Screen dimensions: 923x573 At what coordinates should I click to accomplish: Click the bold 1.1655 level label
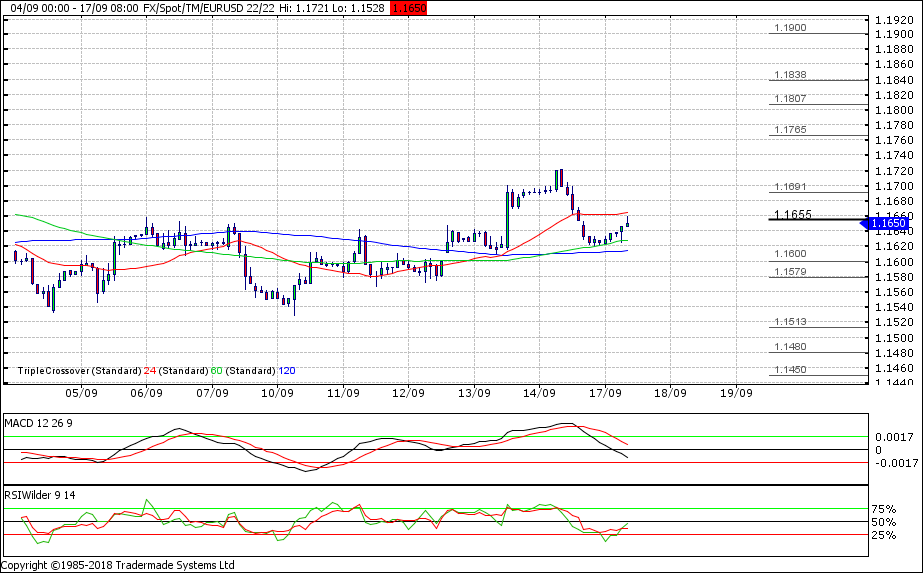click(x=793, y=214)
